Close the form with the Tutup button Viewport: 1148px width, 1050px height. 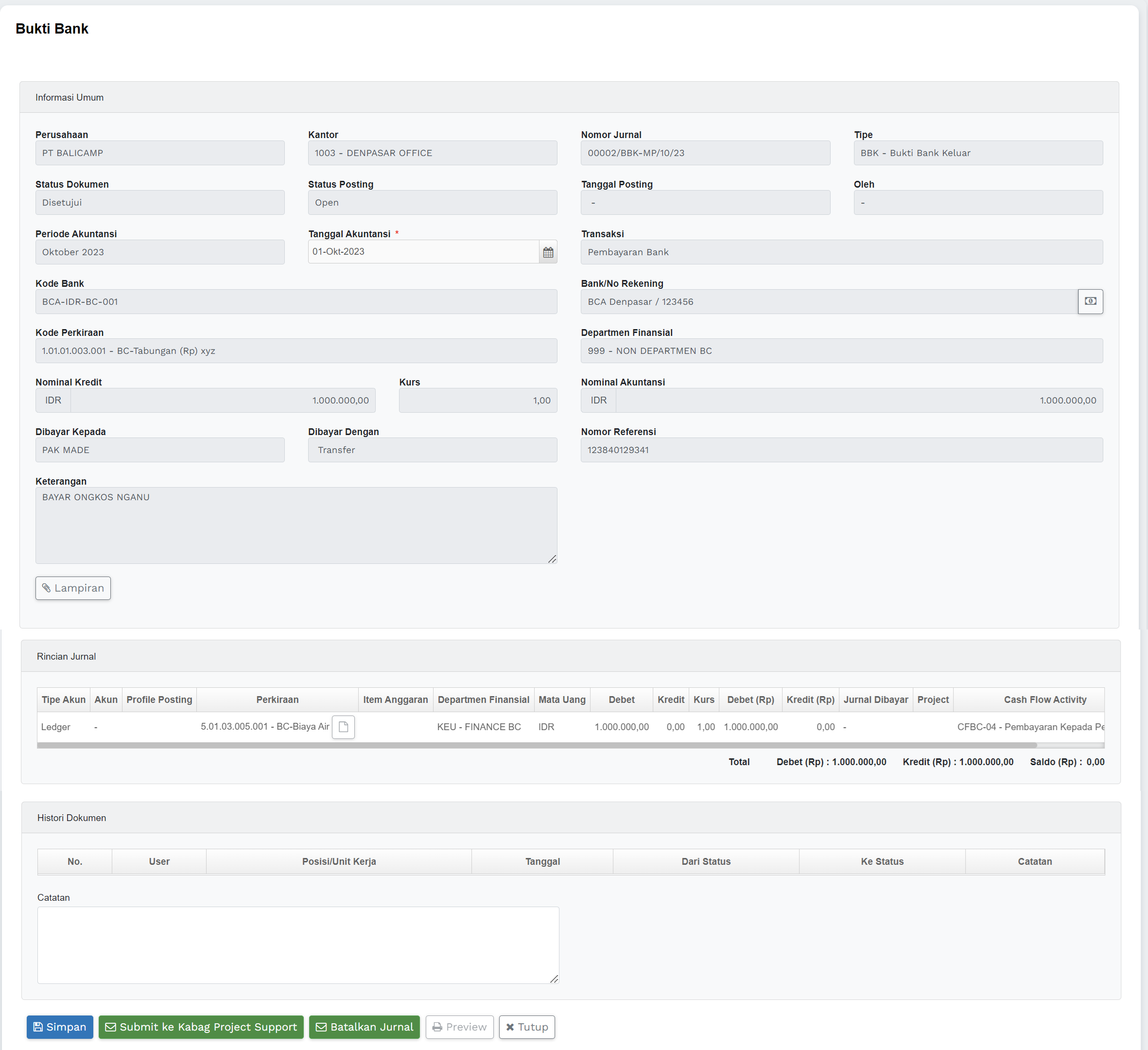click(x=527, y=1027)
